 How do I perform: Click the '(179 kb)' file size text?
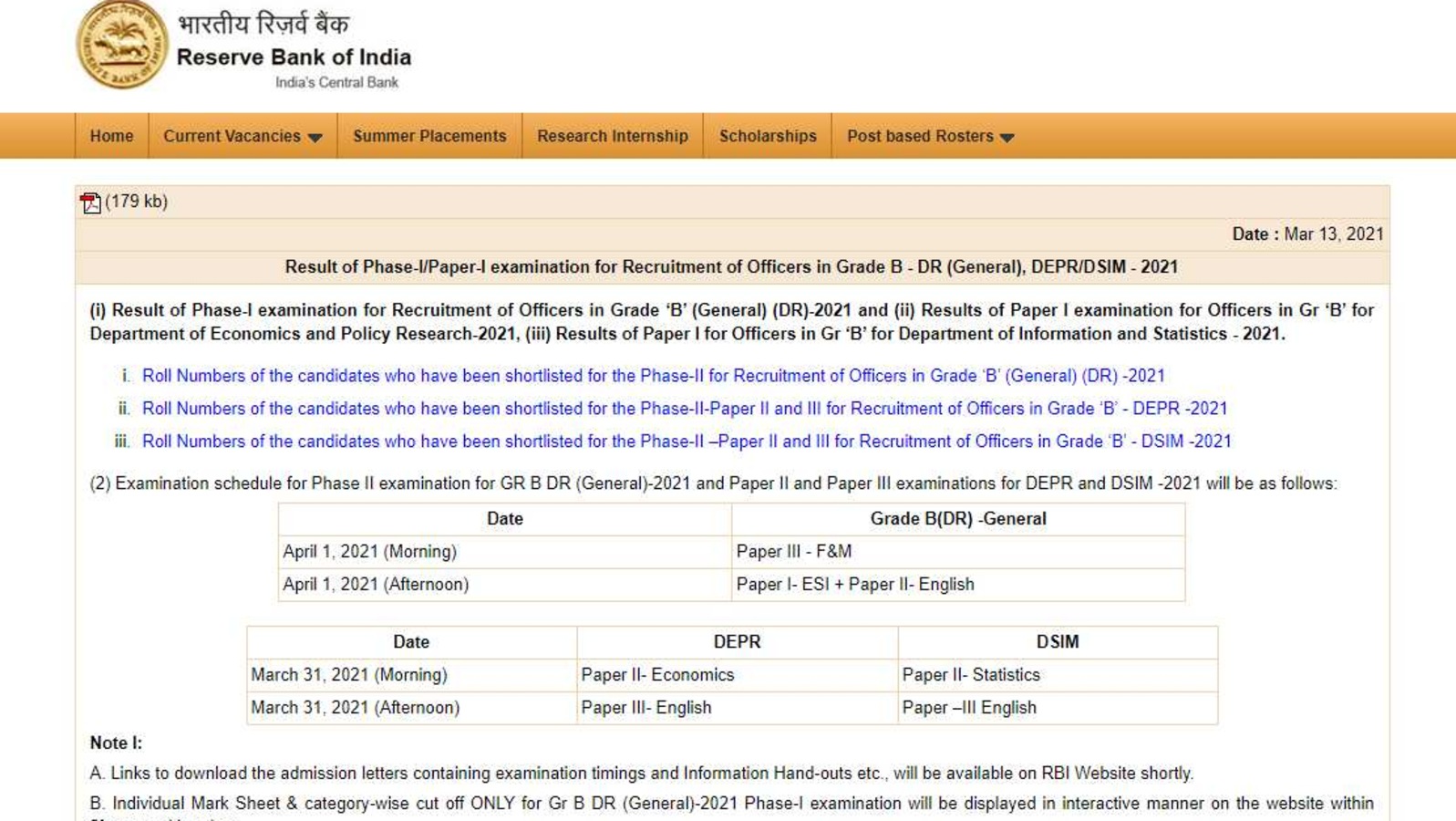[137, 202]
